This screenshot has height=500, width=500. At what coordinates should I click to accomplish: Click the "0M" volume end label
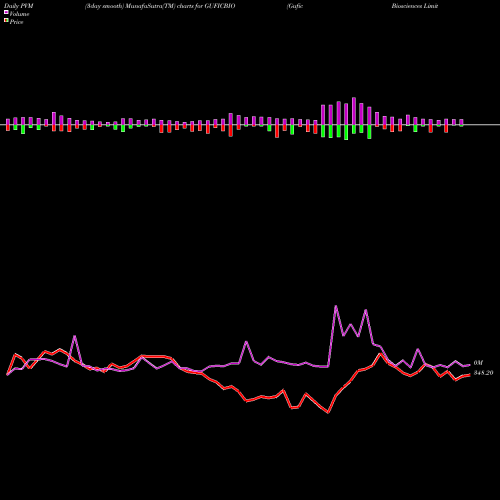click(x=478, y=363)
